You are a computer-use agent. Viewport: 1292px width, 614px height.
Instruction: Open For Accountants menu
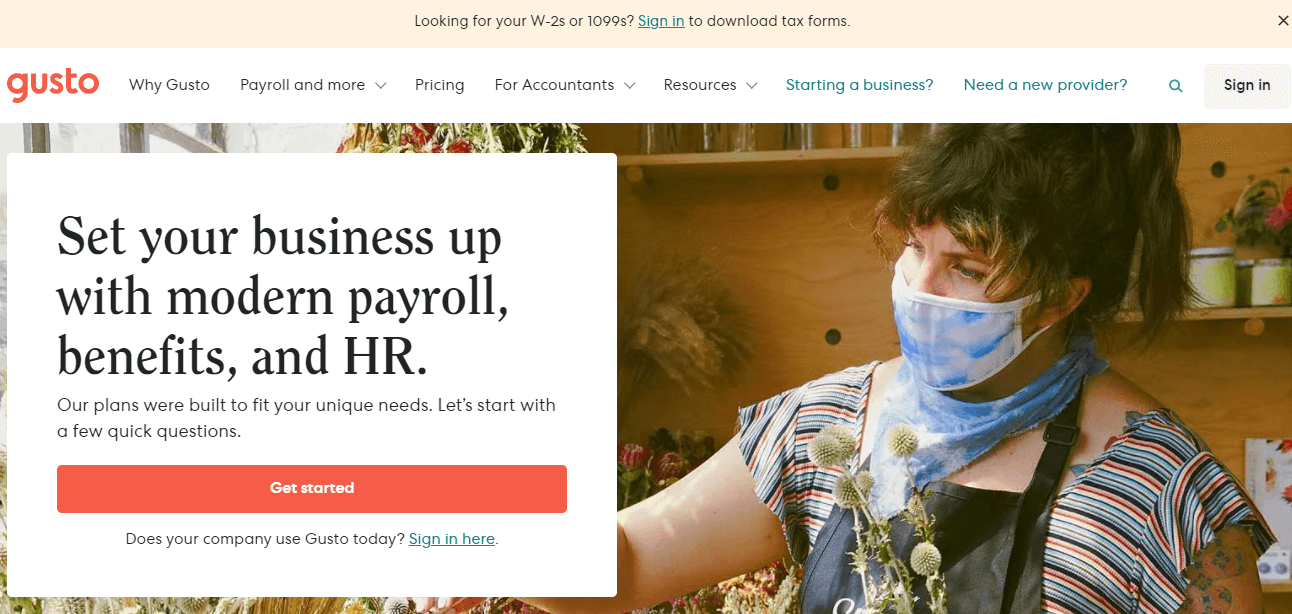[x=565, y=85]
